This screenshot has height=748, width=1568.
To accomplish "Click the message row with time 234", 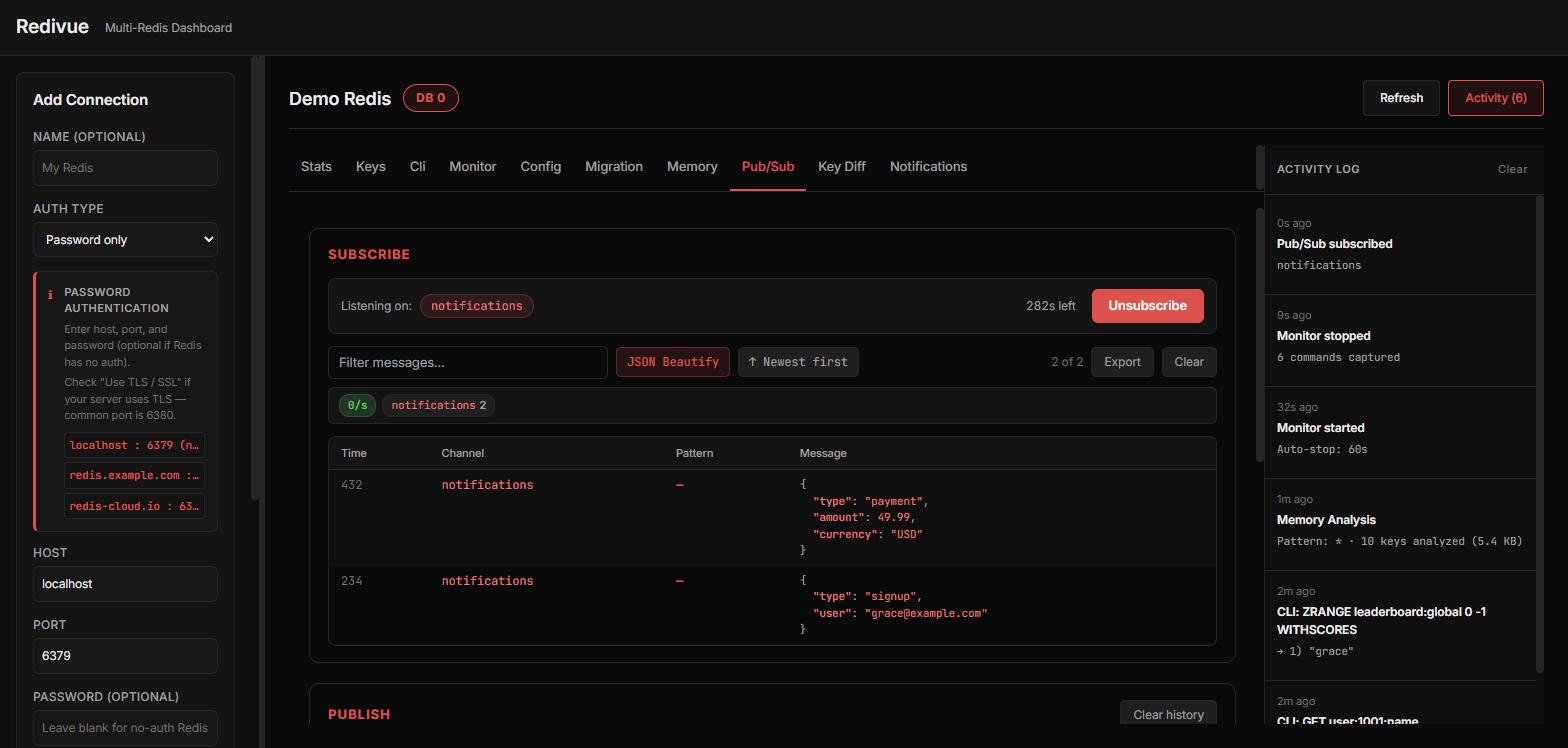I will (x=772, y=605).
